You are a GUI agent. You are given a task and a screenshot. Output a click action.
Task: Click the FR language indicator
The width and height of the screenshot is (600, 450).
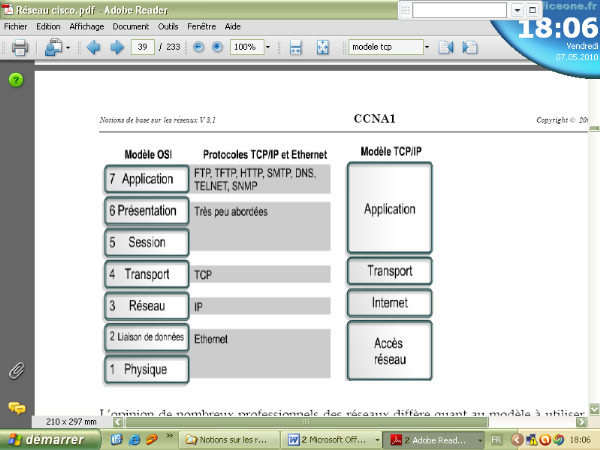pyautogui.click(x=496, y=440)
